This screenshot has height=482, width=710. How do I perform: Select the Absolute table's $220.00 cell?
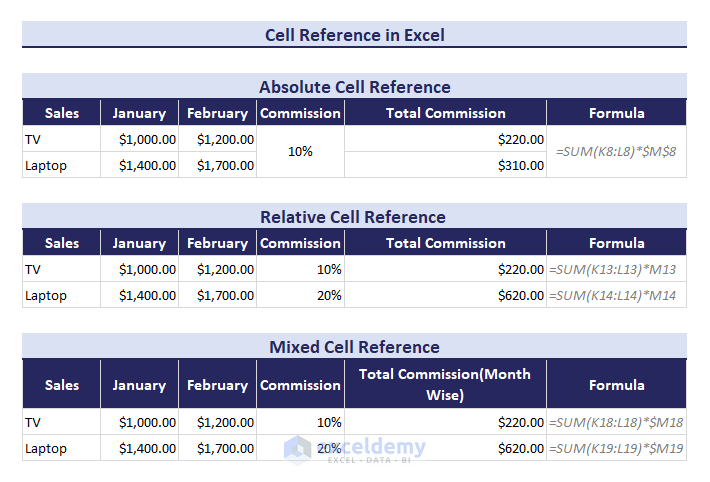pyautogui.click(x=445, y=139)
